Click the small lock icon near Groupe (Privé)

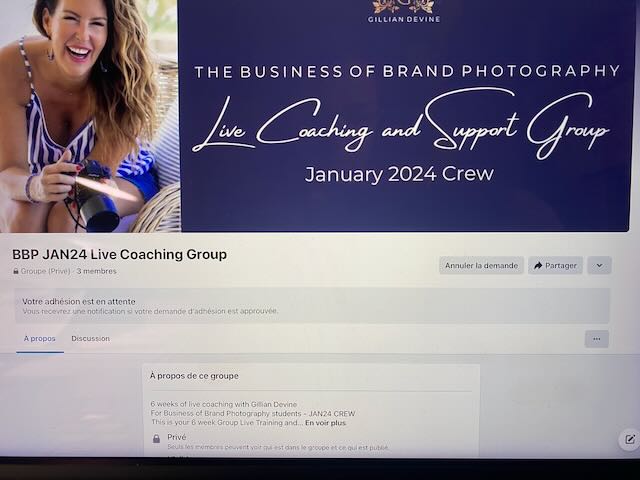point(16,271)
